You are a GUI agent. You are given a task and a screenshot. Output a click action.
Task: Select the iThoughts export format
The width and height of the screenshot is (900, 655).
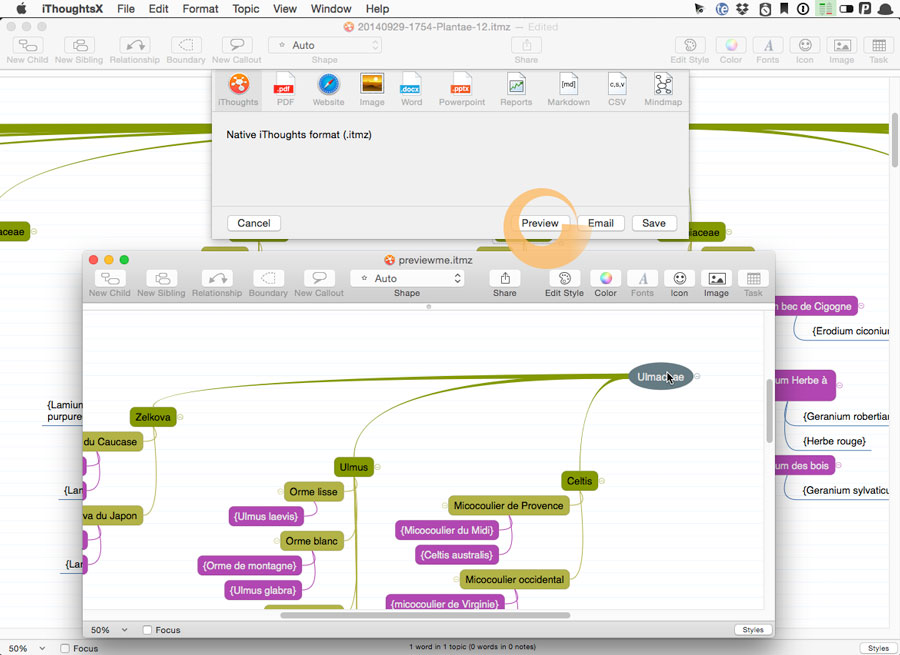[x=238, y=90]
